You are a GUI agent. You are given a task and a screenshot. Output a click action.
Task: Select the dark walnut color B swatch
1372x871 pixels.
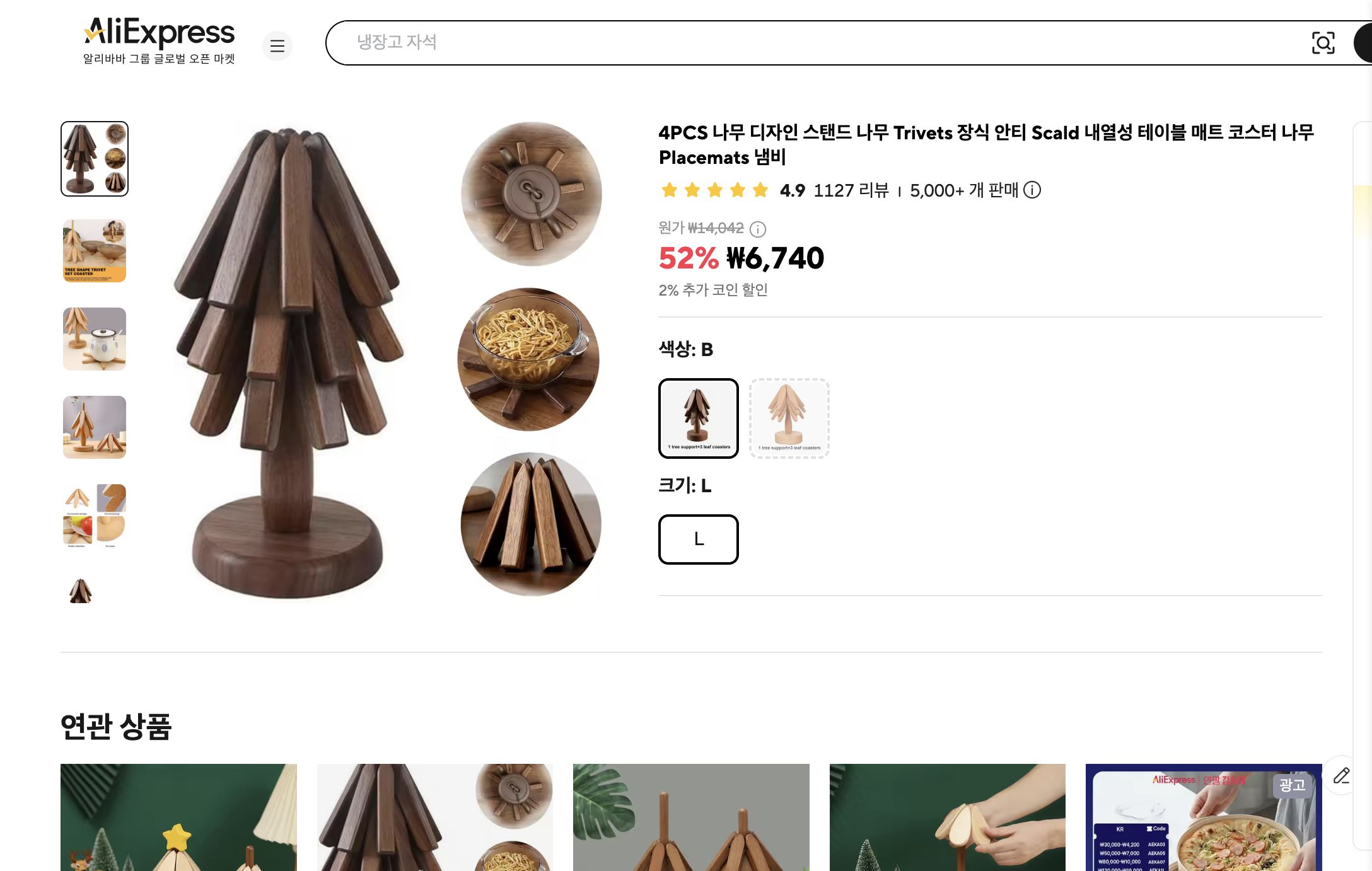coord(699,418)
